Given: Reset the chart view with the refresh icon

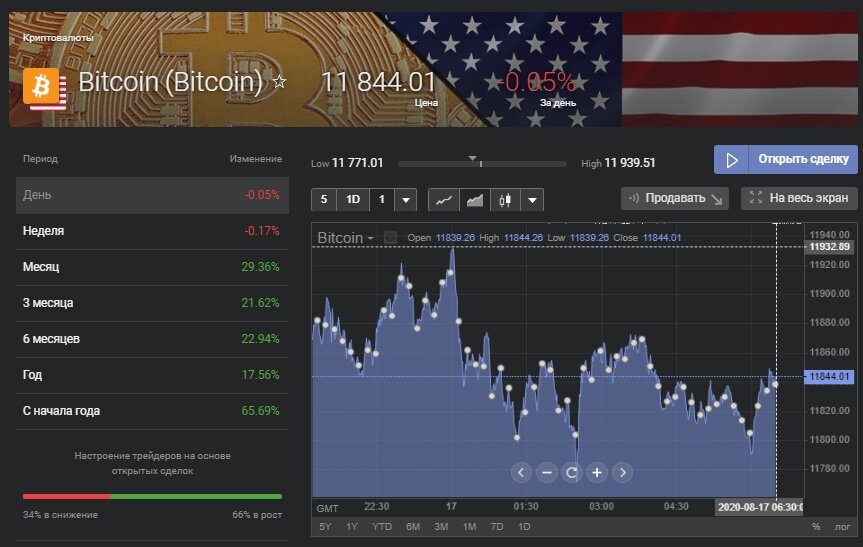Looking at the screenshot, I should (x=572, y=472).
